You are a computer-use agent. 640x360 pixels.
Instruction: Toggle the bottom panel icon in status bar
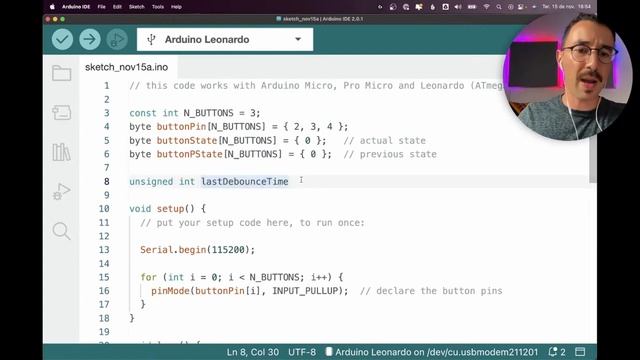[580, 352]
